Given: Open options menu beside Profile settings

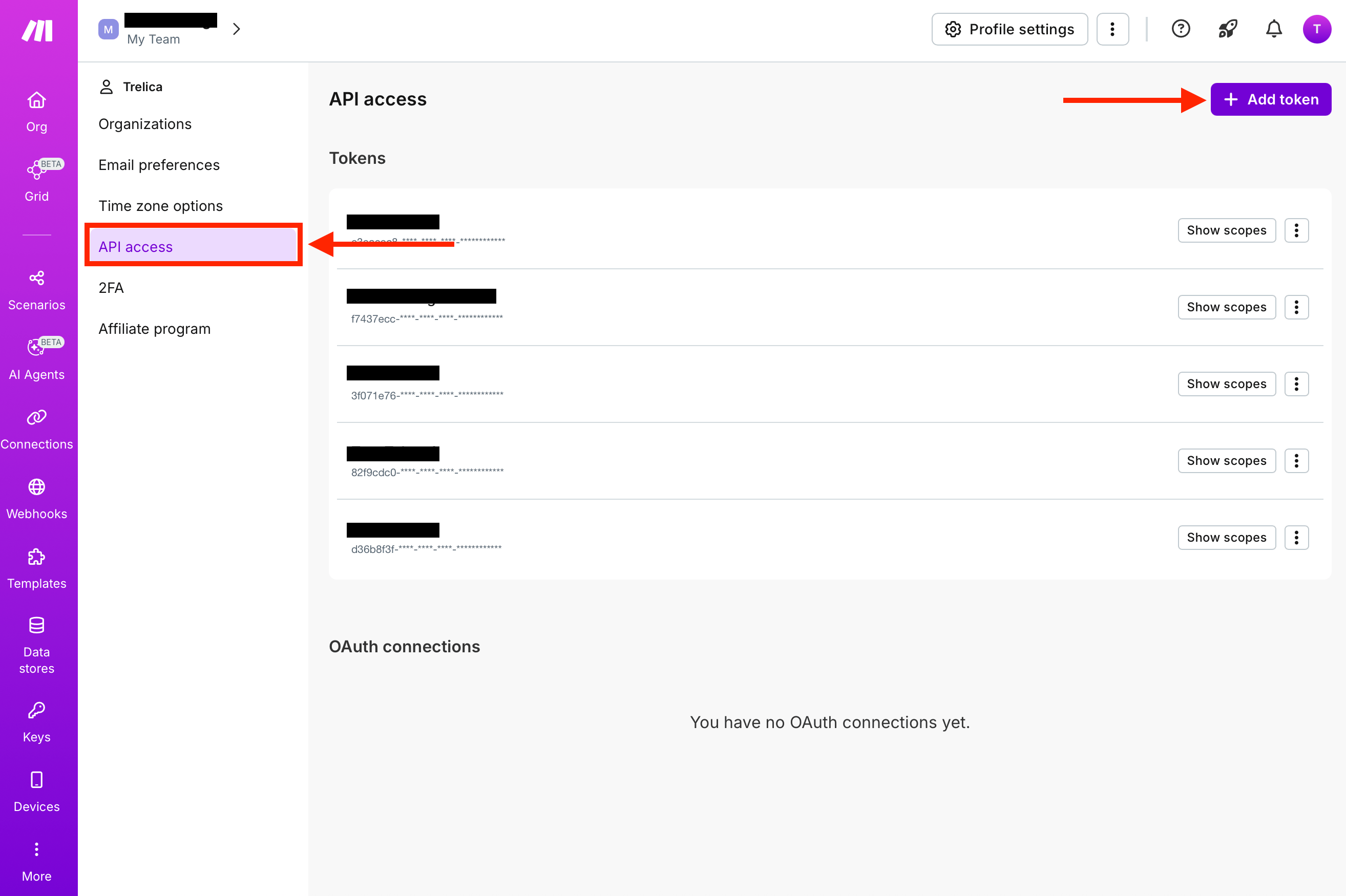Looking at the screenshot, I should pos(1112,29).
